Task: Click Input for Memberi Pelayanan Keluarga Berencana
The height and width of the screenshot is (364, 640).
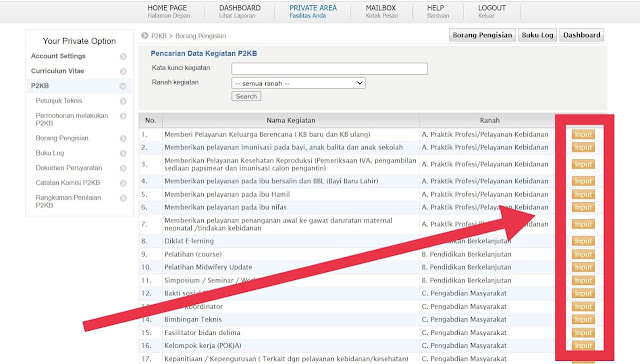Action: [x=583, y=134]
